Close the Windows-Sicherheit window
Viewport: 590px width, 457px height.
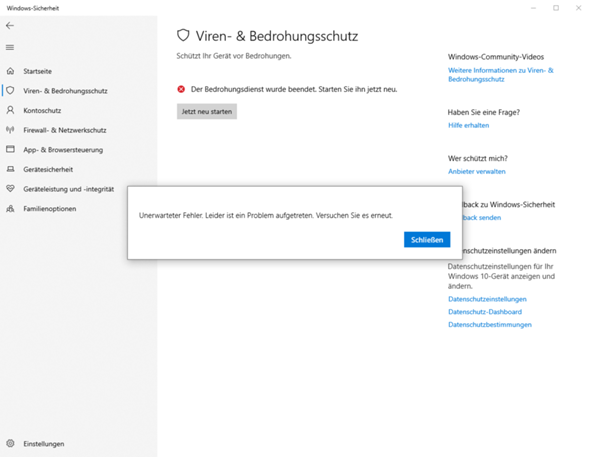pyautogui.click(x=578, y=8)
